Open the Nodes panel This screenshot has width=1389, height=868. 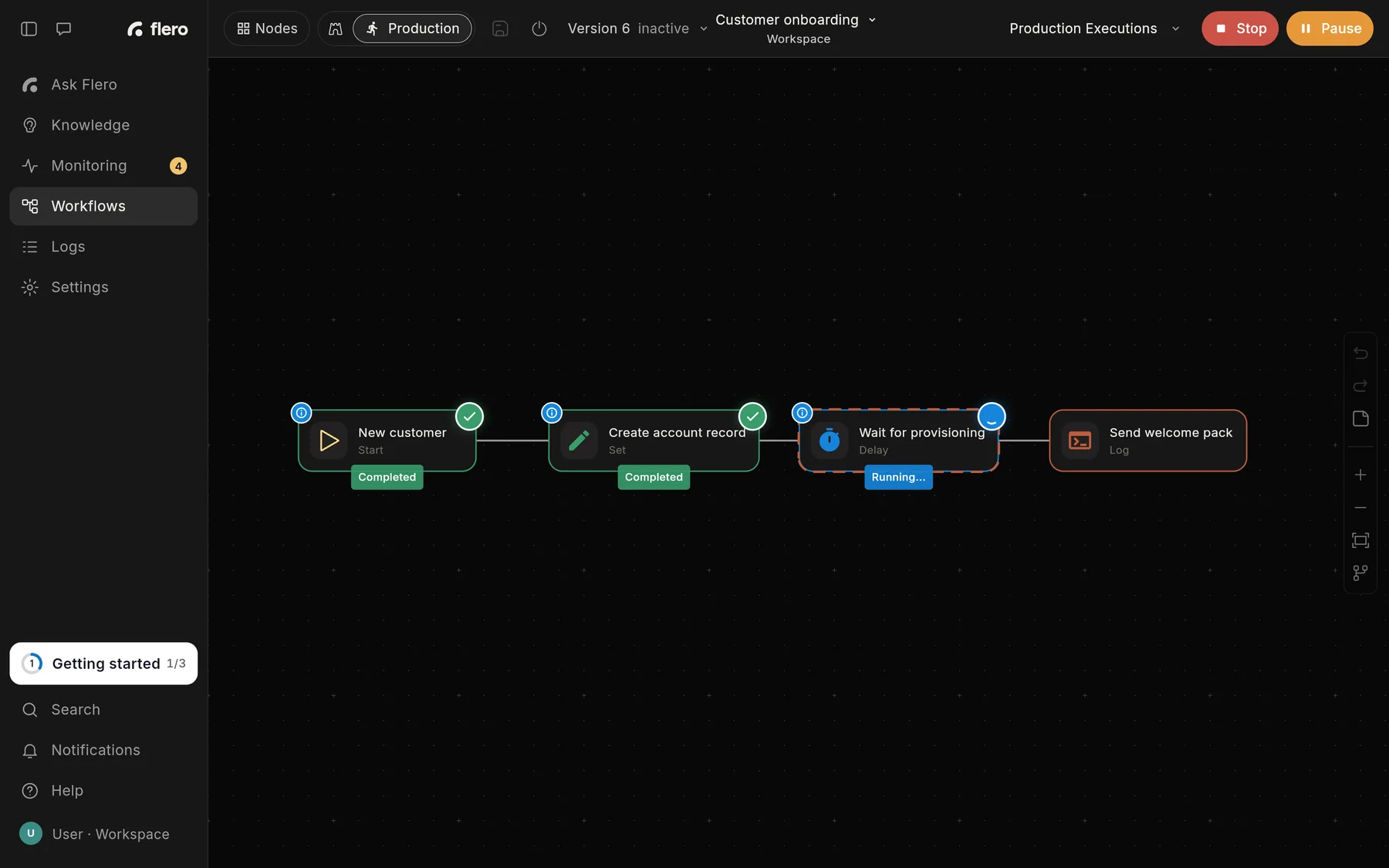[267, 29]
